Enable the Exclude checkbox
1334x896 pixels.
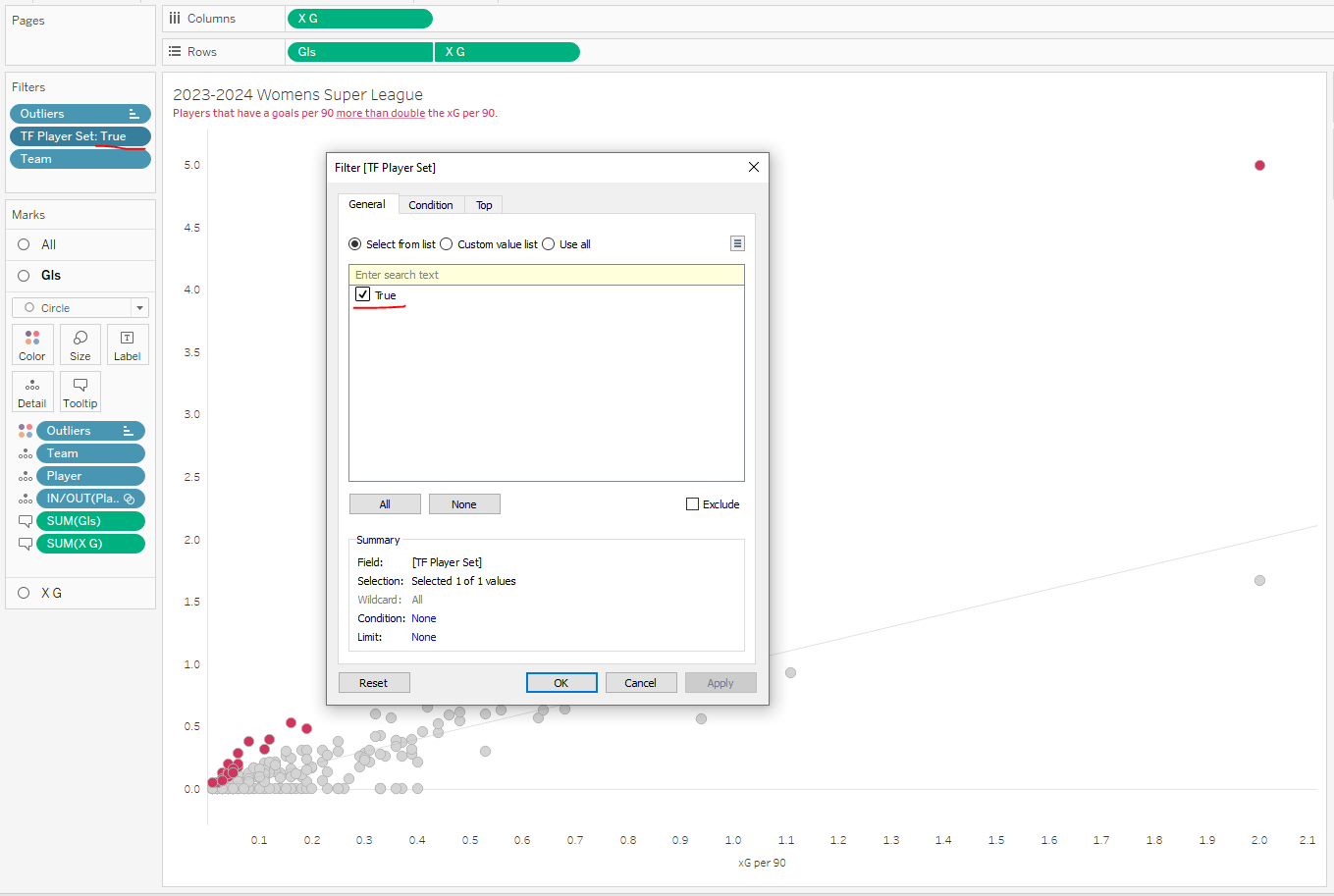click(x=693, y=504)
